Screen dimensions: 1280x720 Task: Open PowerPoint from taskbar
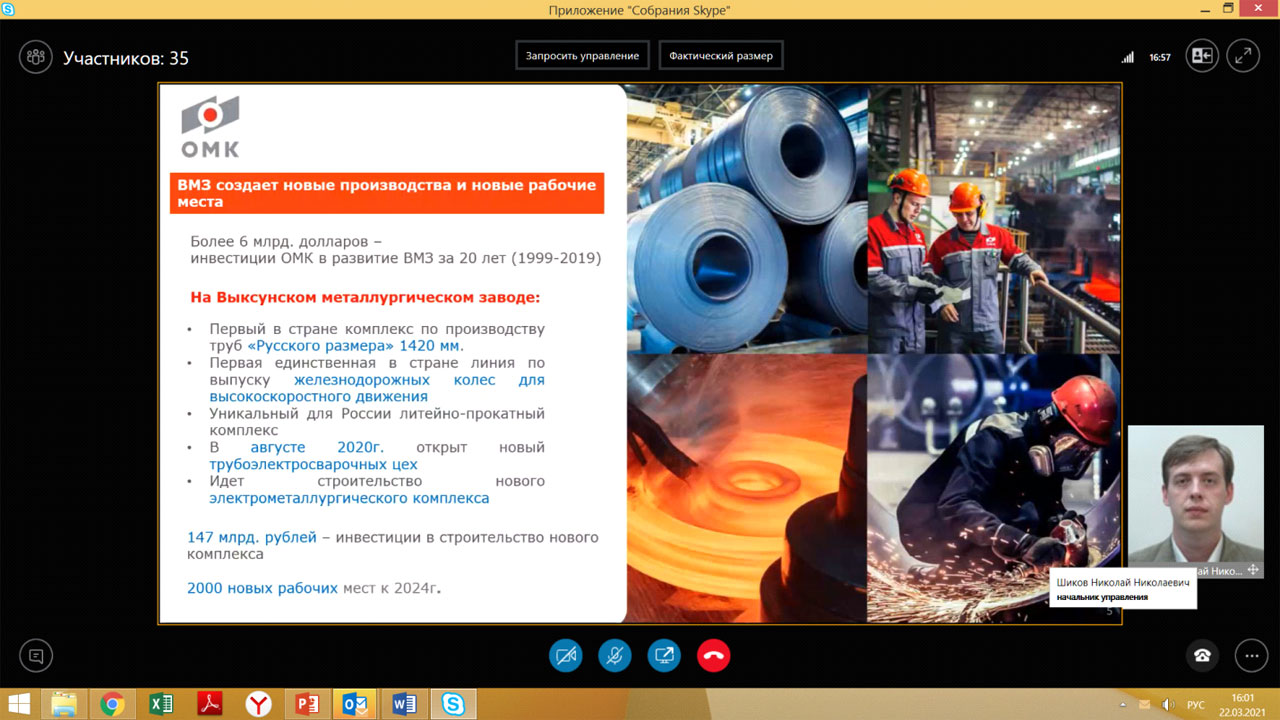tap(307, 704)
